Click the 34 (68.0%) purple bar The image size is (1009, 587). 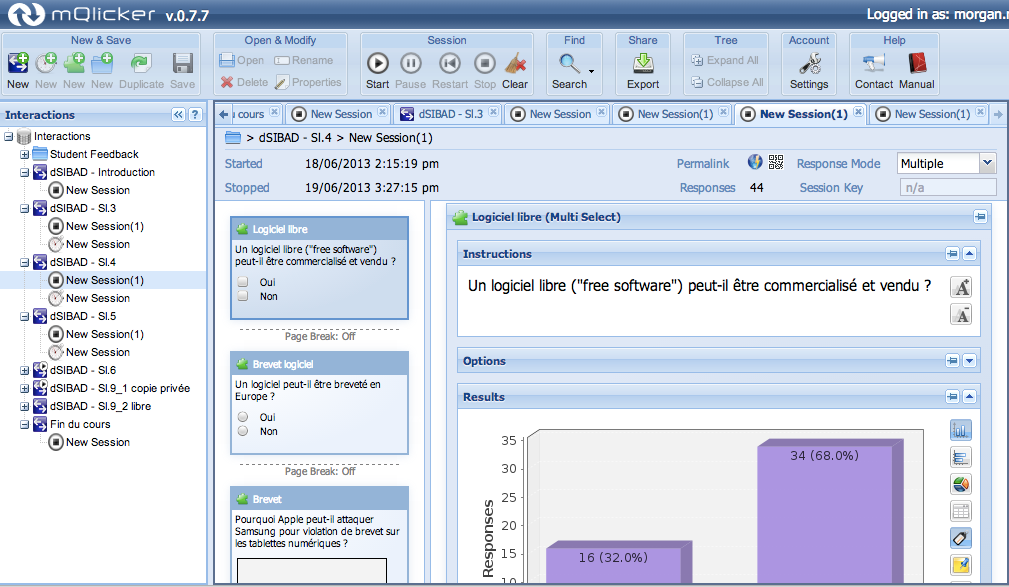point(822,510)
